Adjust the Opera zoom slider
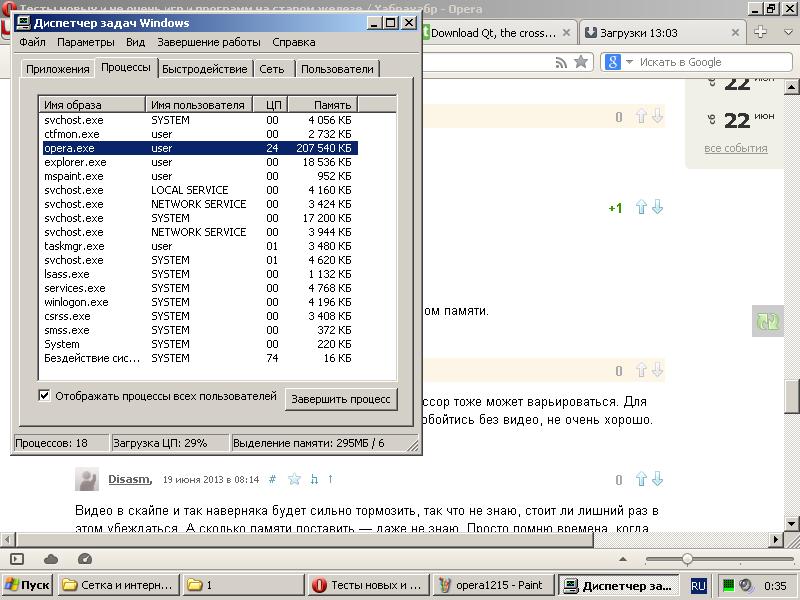The width and height of the screenshot is (800, 600). click(x=687, y=559)
